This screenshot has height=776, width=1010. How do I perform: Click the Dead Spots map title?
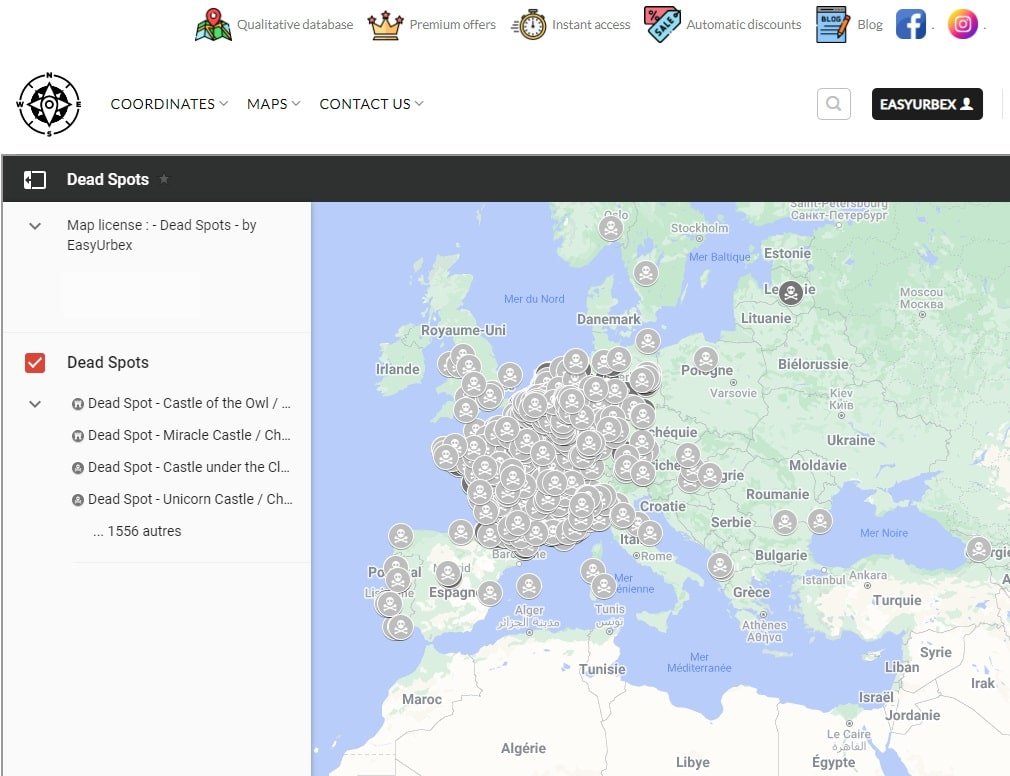[108, 179]
